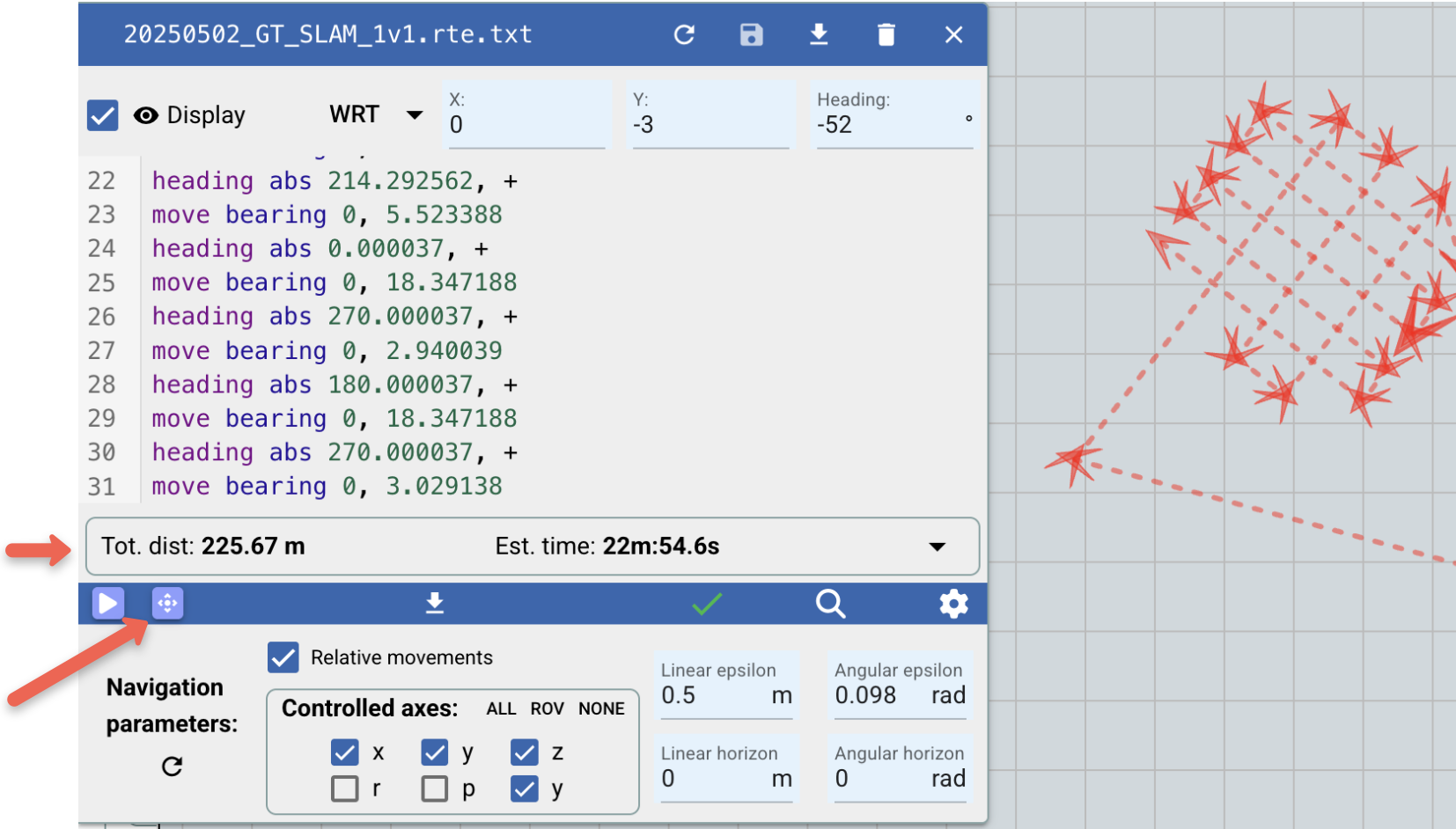This screenshot has width=1456, height=829.
Task: Save the route file with floppy icon
Action: 751,35
